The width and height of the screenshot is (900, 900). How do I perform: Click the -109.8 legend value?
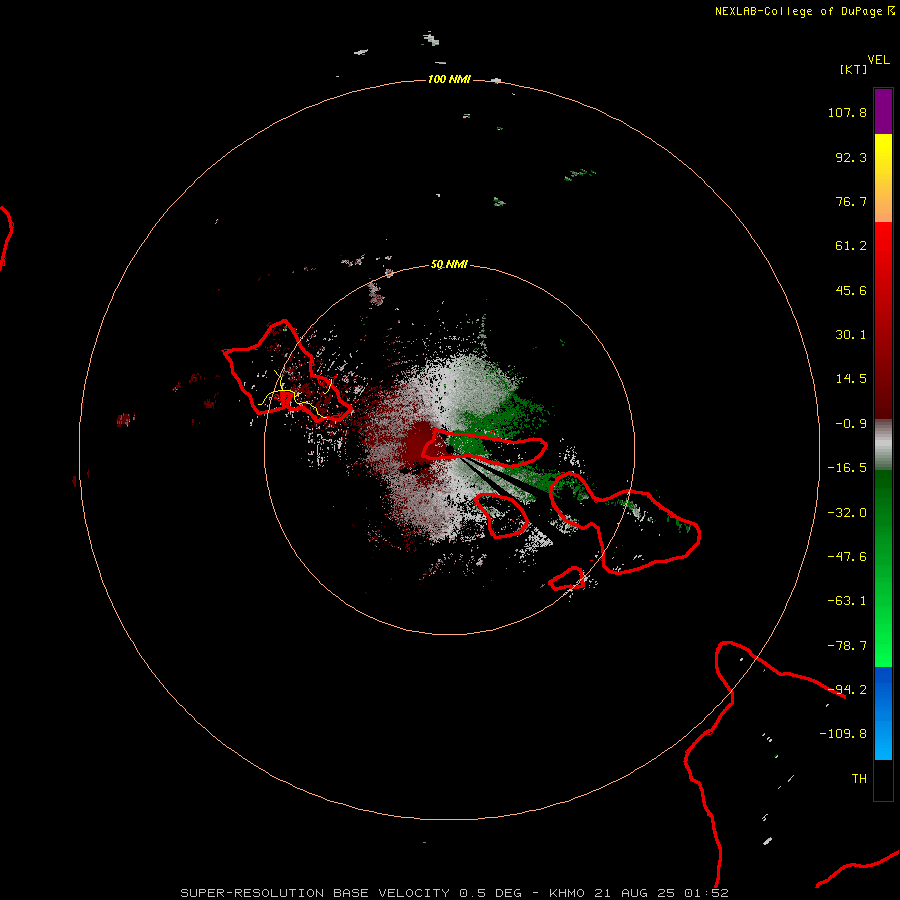tap(843, 734)
